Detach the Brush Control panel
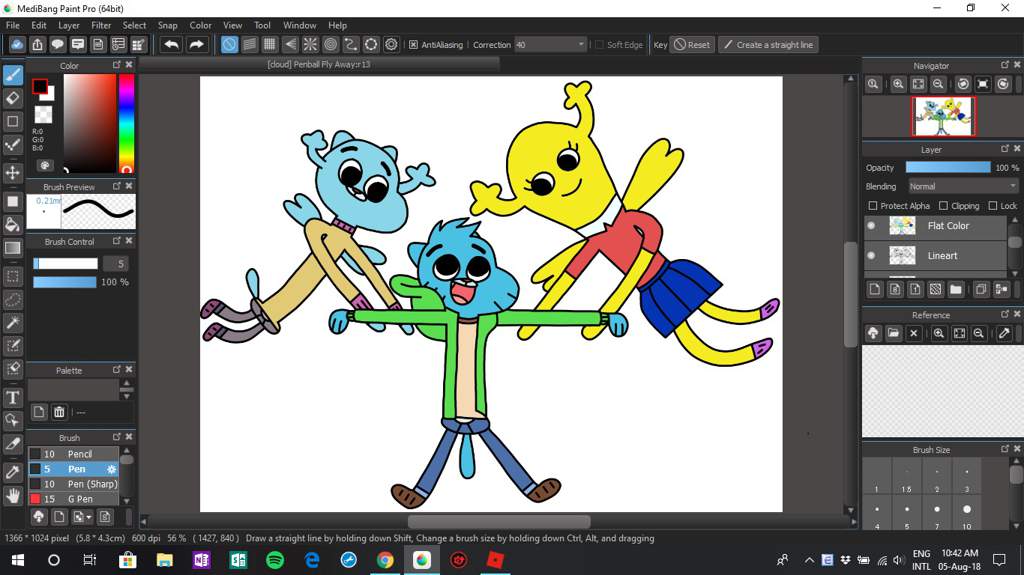This screenshot has width=1024, height=575. pos(116,241)
